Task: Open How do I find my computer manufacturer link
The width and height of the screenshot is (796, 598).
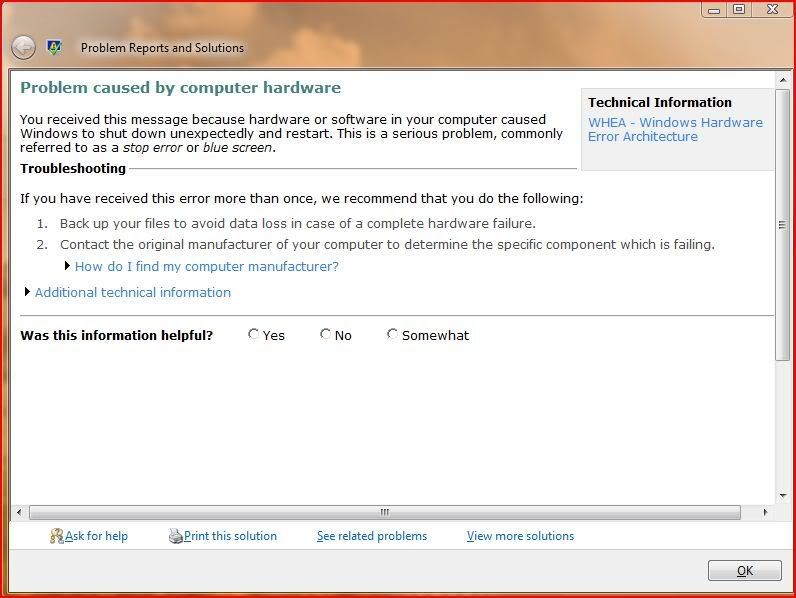Action: click(207, 267)
